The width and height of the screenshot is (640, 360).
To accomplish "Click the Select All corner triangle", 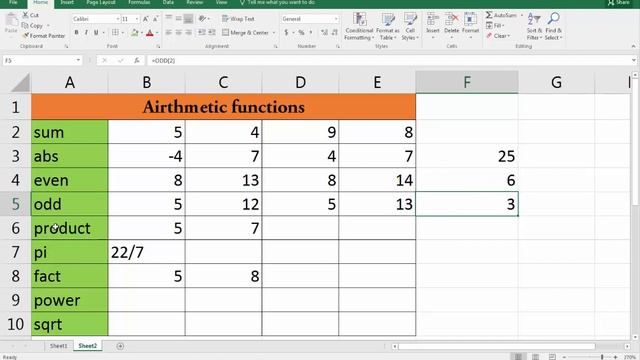I will (20, 82).
